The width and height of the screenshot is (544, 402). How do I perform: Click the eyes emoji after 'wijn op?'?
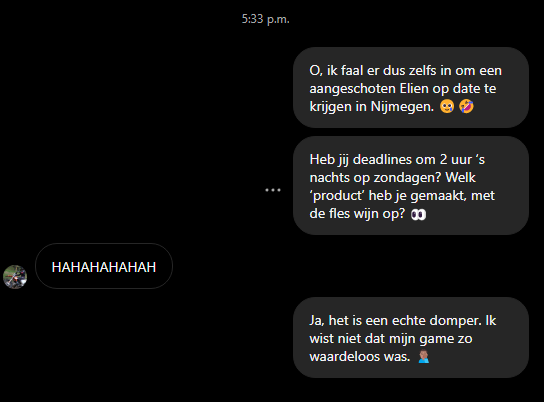(x=418, y=215)
